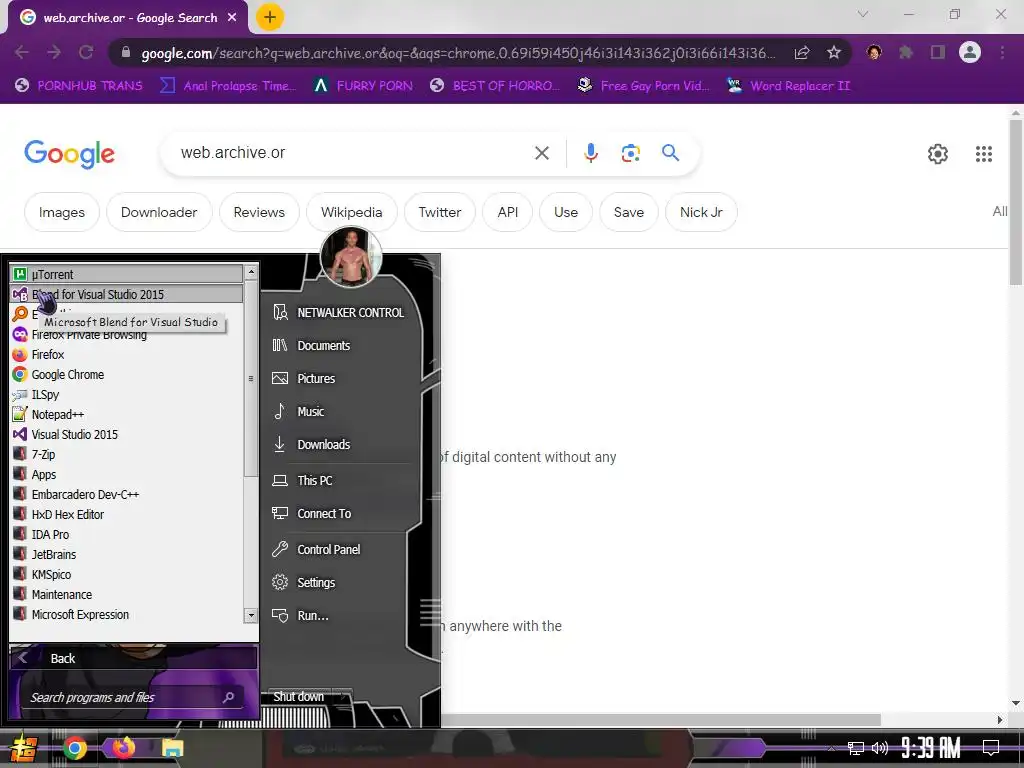The image size is (1024, 768).
Task: Click the Shut down button
Action: [298, 697]
